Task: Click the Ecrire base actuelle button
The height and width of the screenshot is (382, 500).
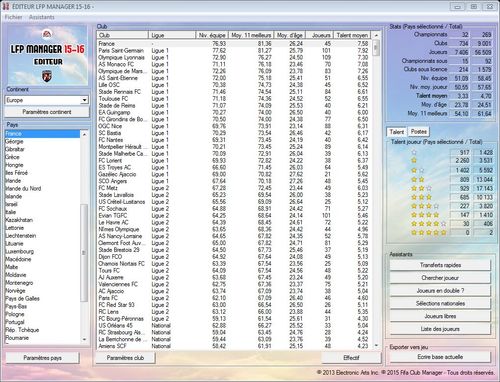Action: click(x=440, y=357)
